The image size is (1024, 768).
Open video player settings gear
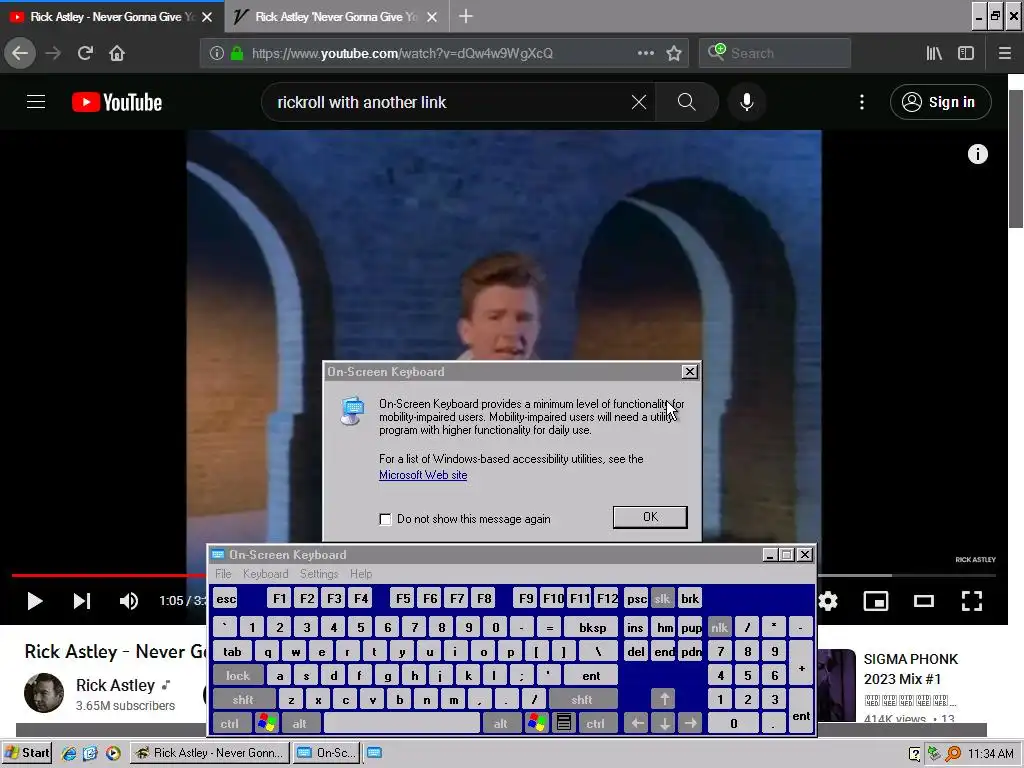point(827,601)
